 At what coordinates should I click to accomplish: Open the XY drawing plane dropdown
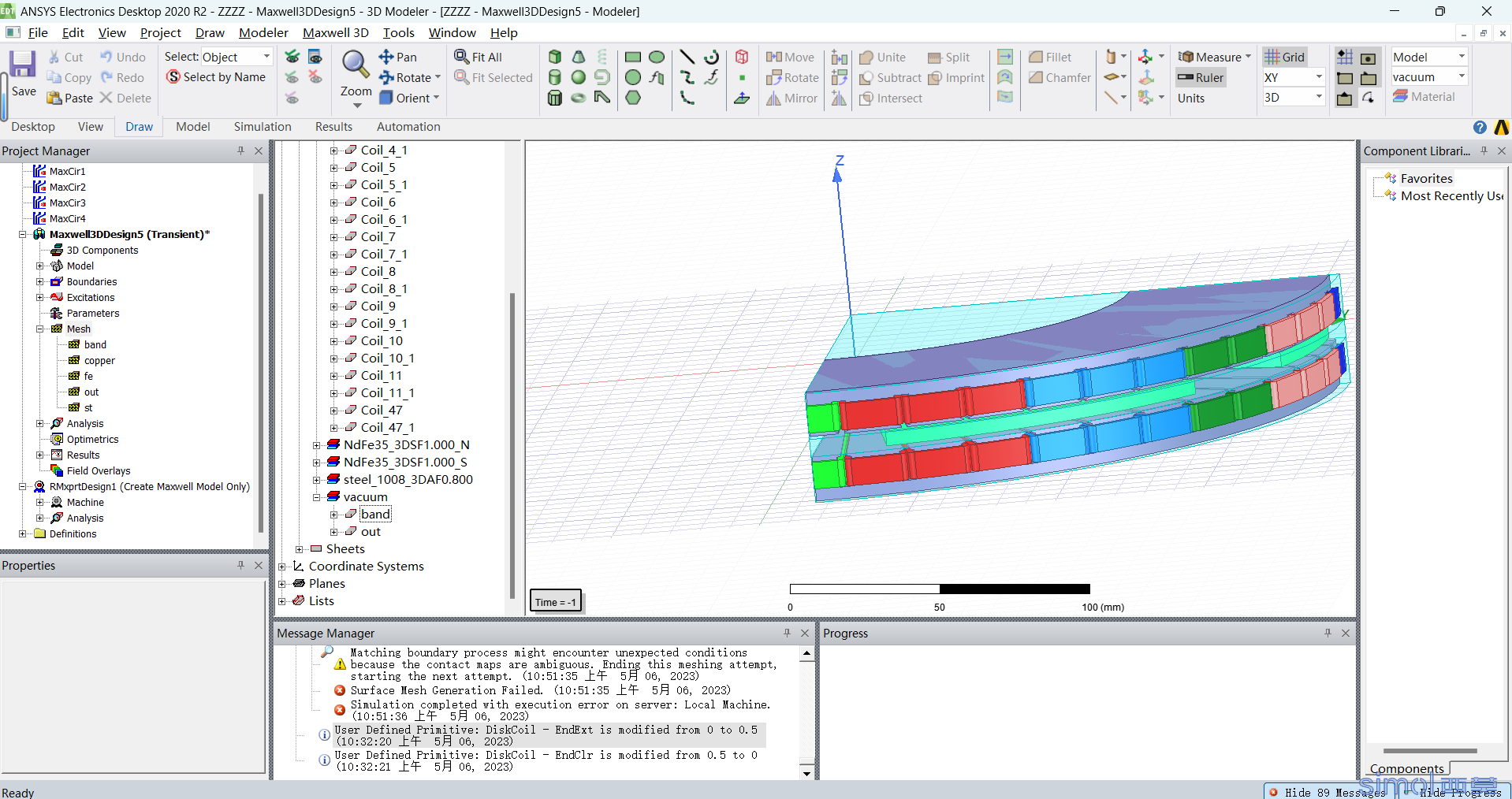[x=1319, y=77]
